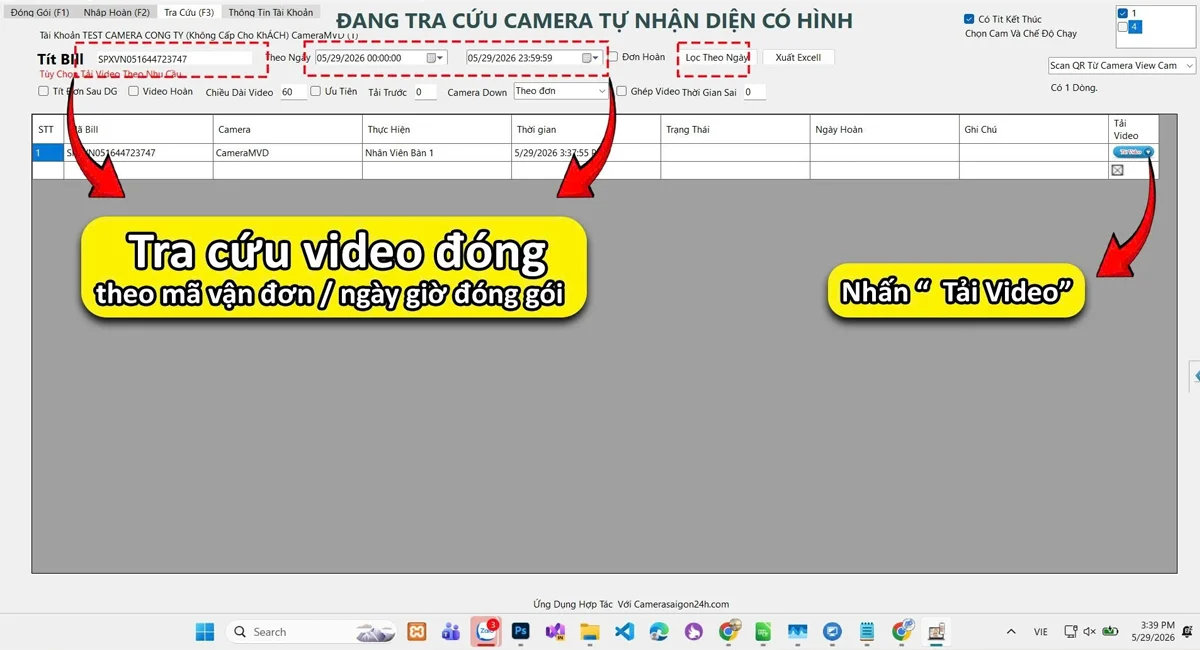
Task: Click the Ghi Chú column header
Action: coord(1033,130)
